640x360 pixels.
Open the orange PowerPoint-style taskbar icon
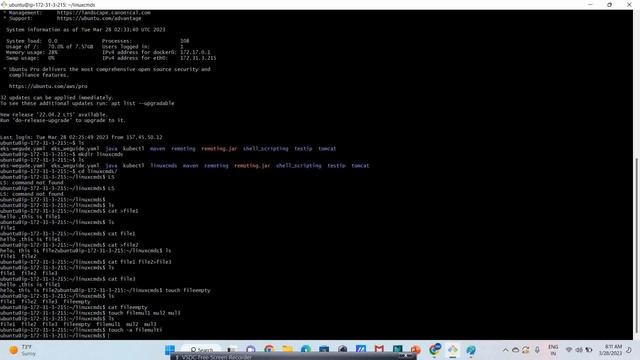click(x=416, y=350)
